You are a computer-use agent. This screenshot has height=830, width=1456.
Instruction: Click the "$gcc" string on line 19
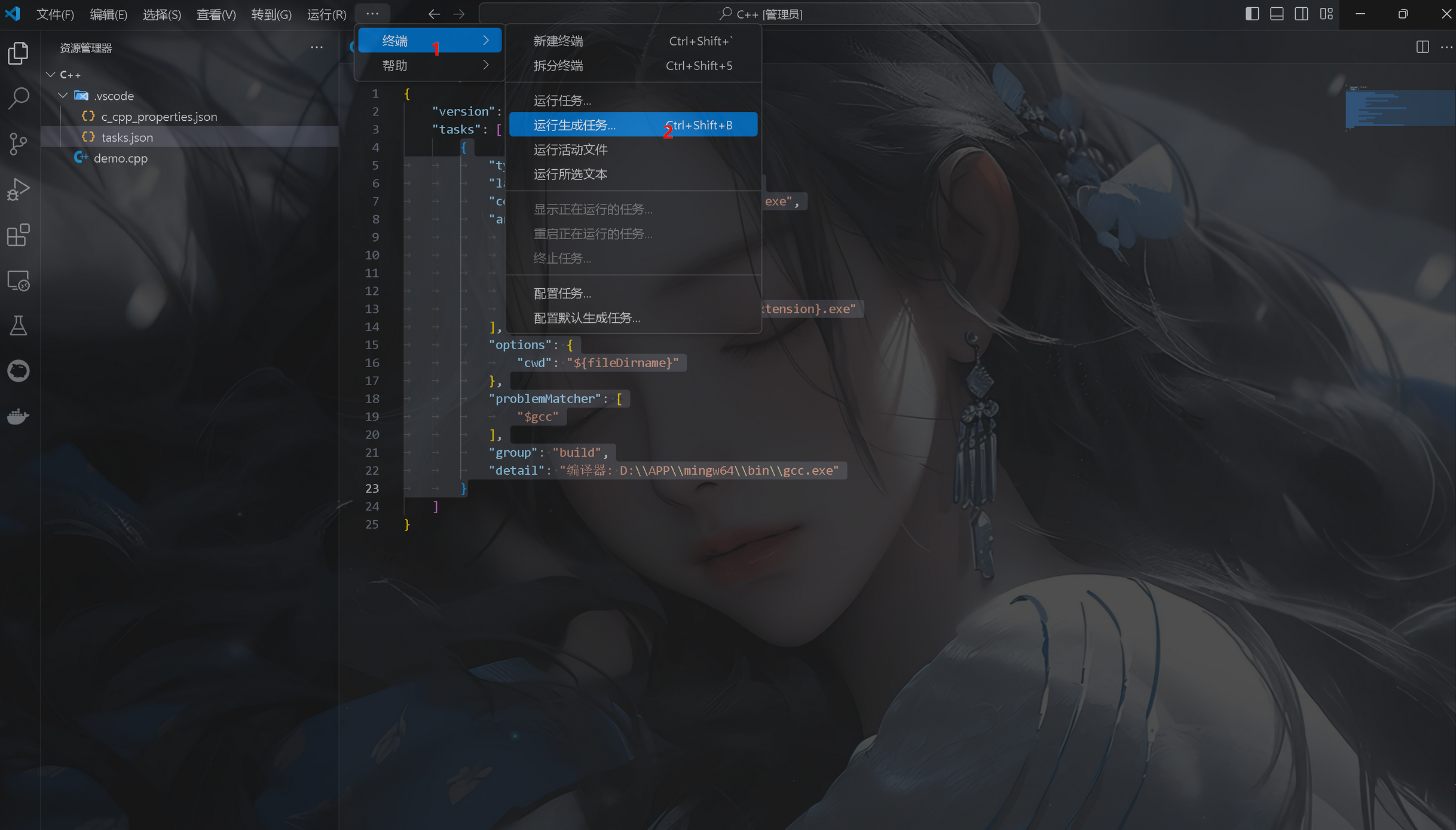pyautogui.click(x=537, y=417)
